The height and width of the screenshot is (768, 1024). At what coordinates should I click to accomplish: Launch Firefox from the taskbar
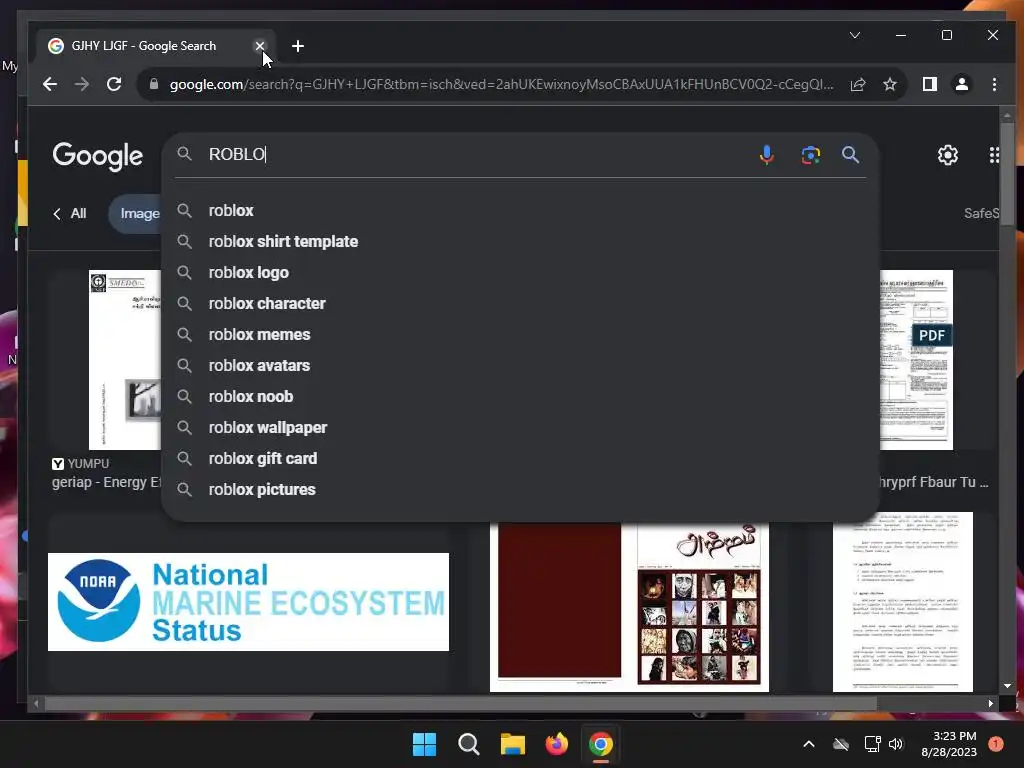(x=556, y=744)
